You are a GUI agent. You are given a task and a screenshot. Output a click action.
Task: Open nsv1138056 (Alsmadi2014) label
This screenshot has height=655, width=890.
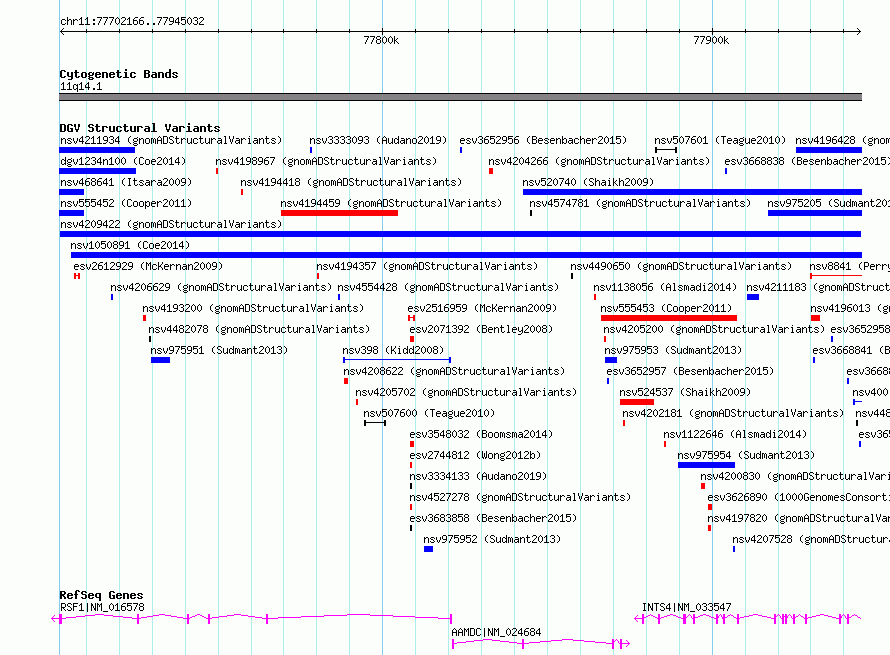(x=665, y=287)
